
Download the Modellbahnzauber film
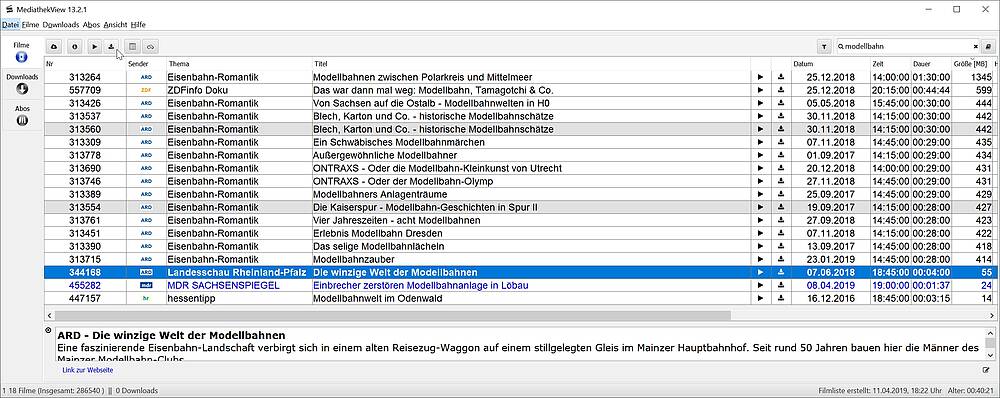[x=781, y=259]
